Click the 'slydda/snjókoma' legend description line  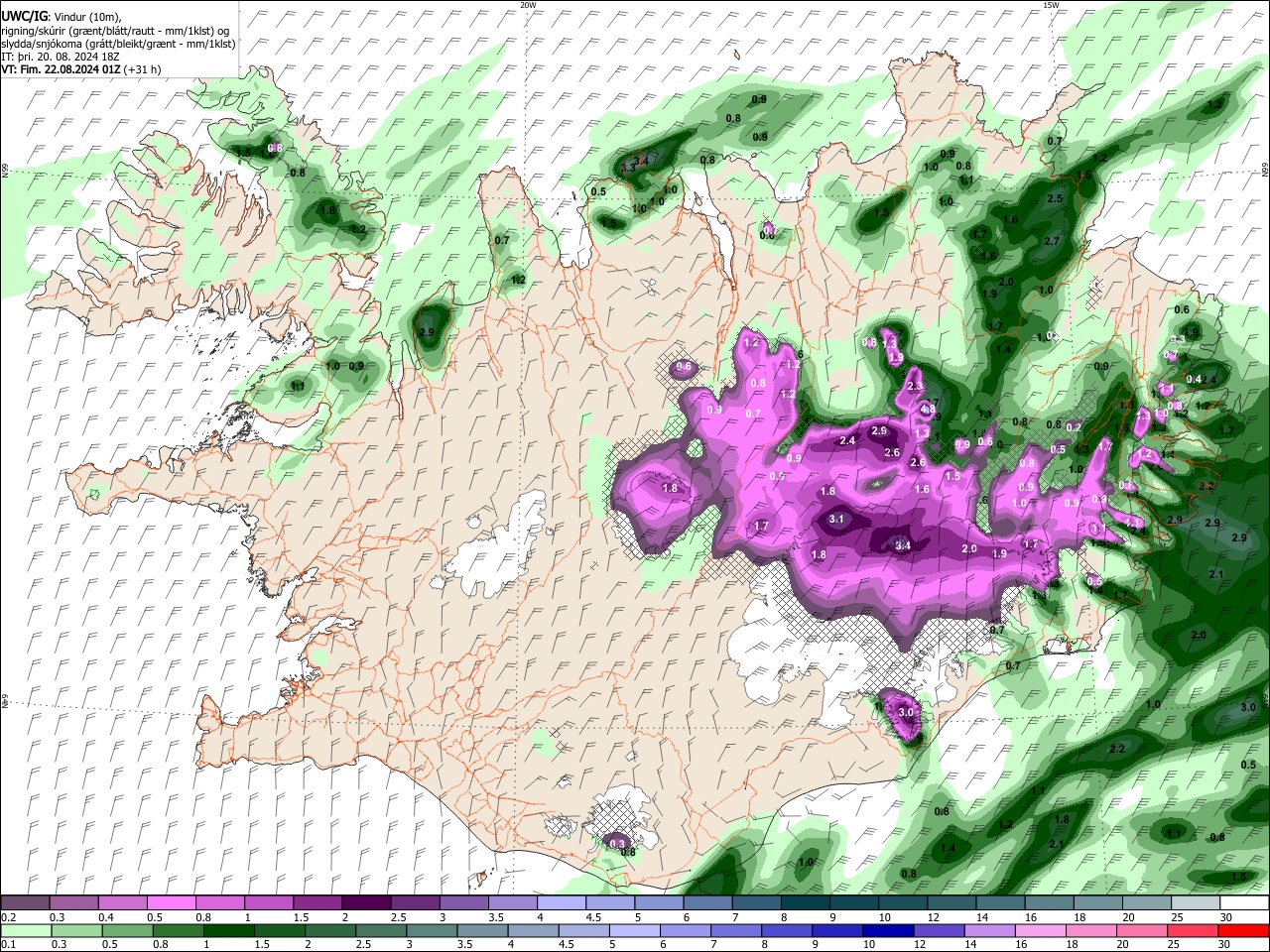pyautogui.click(x=118, y=44)
